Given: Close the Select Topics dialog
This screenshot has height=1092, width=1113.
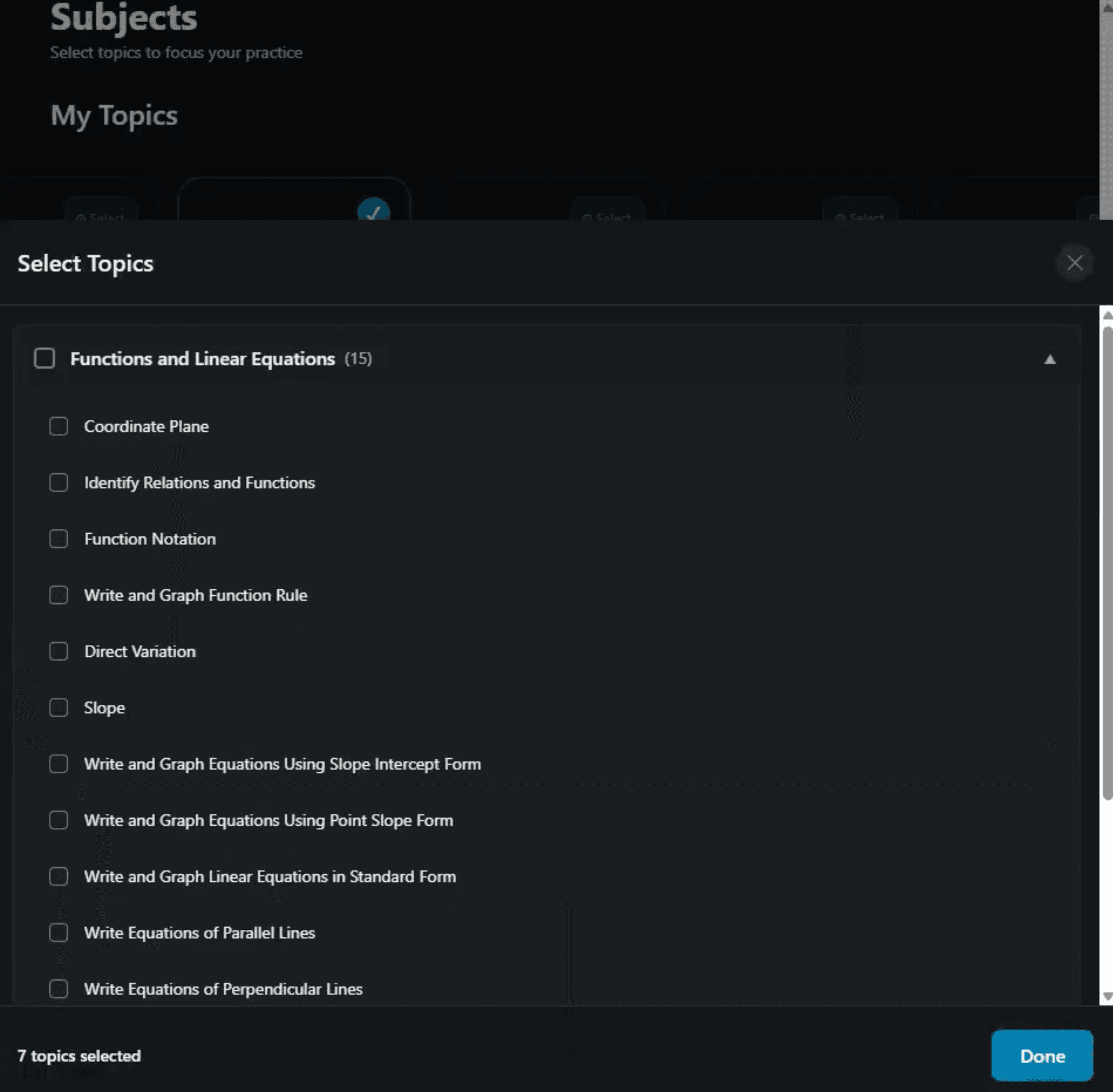Looking at the screenshot, I should (x=1075, y=263).
